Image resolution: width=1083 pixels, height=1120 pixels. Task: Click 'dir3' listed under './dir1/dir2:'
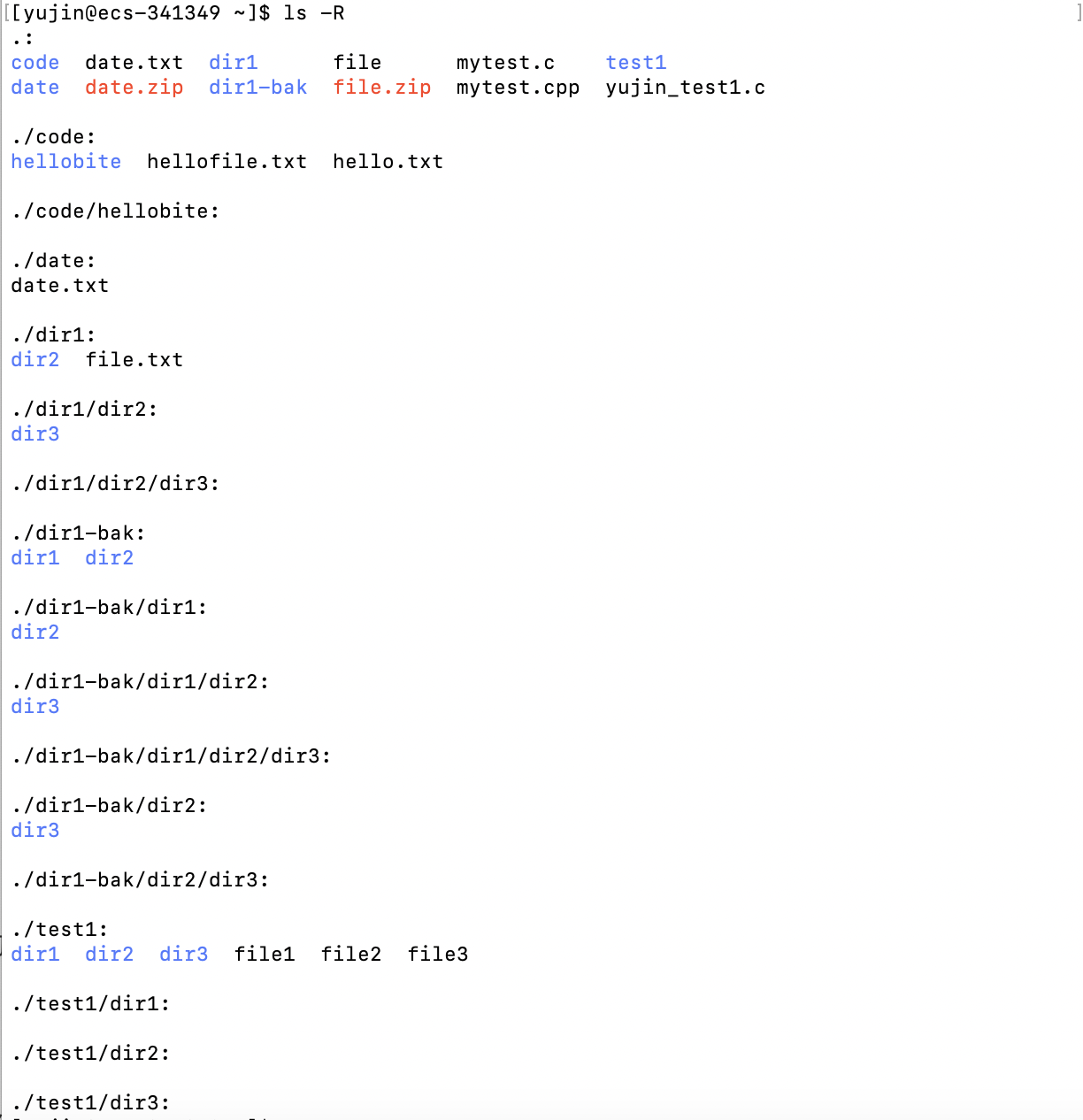(x=35, y=434)
